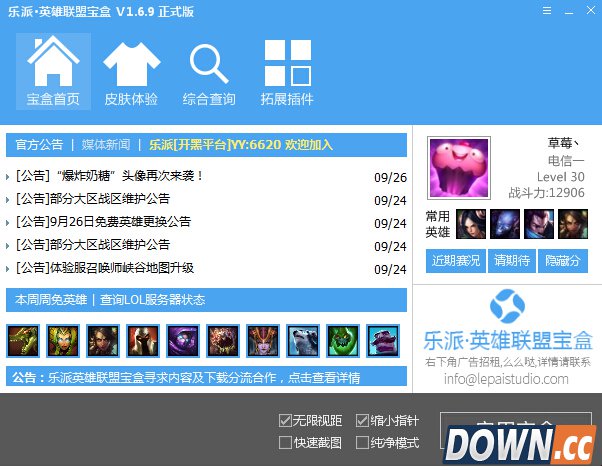Screen dimensions: 602x470
Task: Select the ninth free hero, green blob icon
Action: tap(343, 341)
